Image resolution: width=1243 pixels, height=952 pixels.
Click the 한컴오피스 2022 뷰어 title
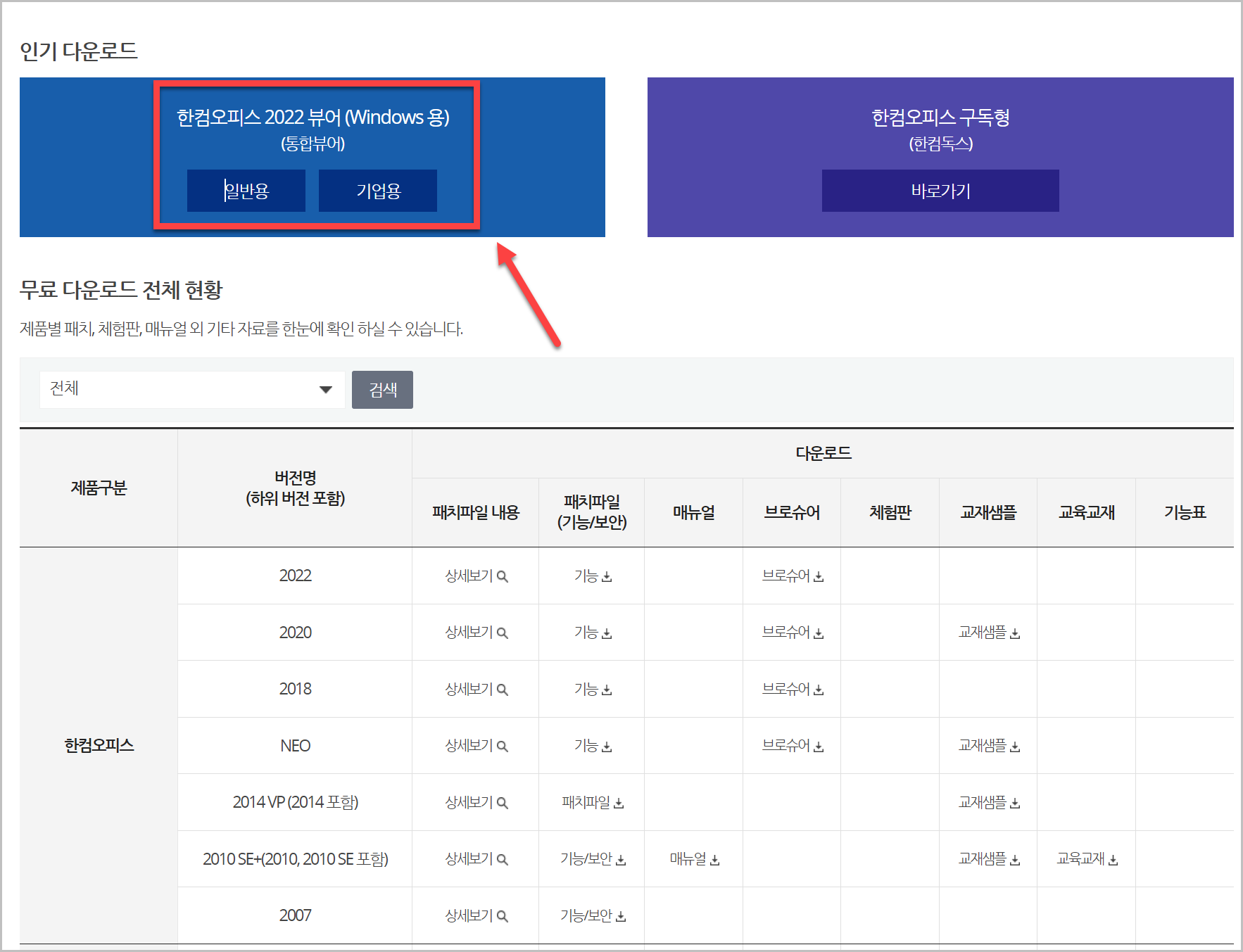coord(313,117)
